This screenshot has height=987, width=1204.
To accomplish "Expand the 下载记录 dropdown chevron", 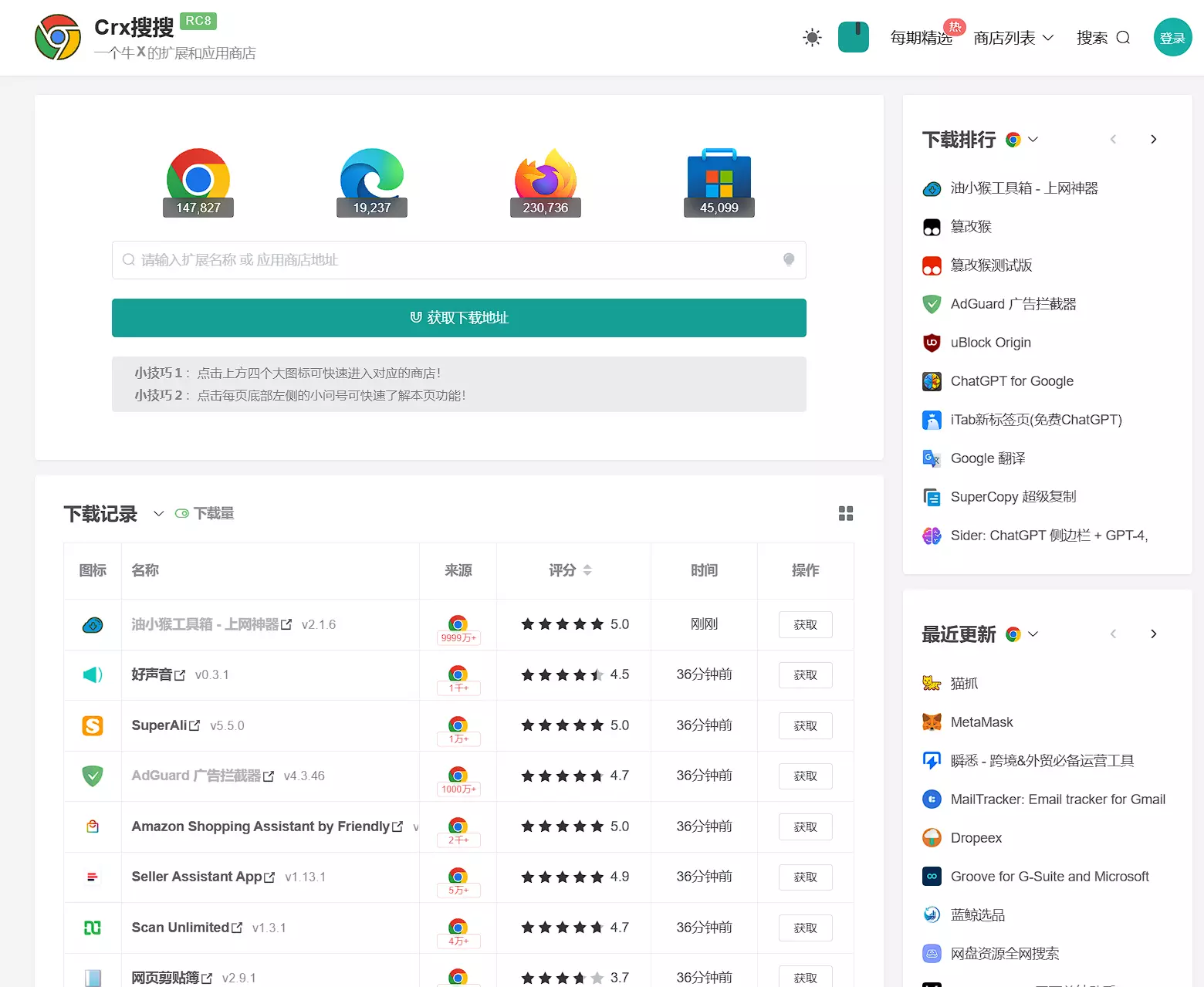I will point(158,514).
